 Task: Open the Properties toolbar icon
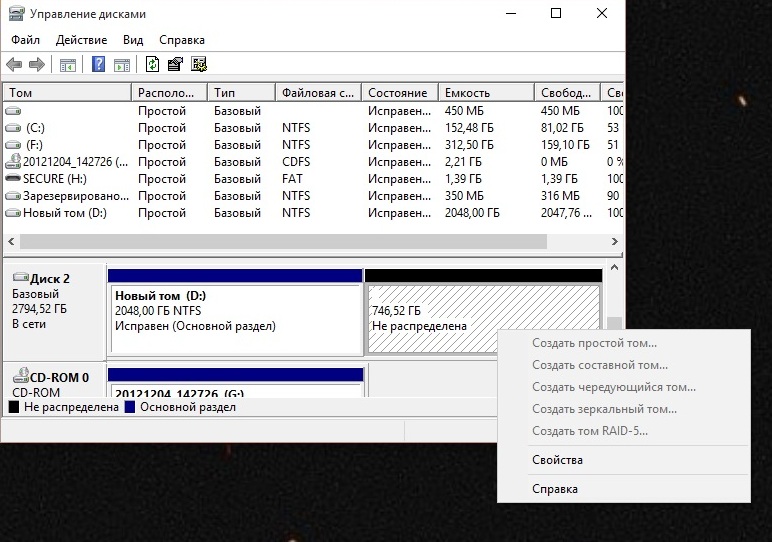(175, 64)
